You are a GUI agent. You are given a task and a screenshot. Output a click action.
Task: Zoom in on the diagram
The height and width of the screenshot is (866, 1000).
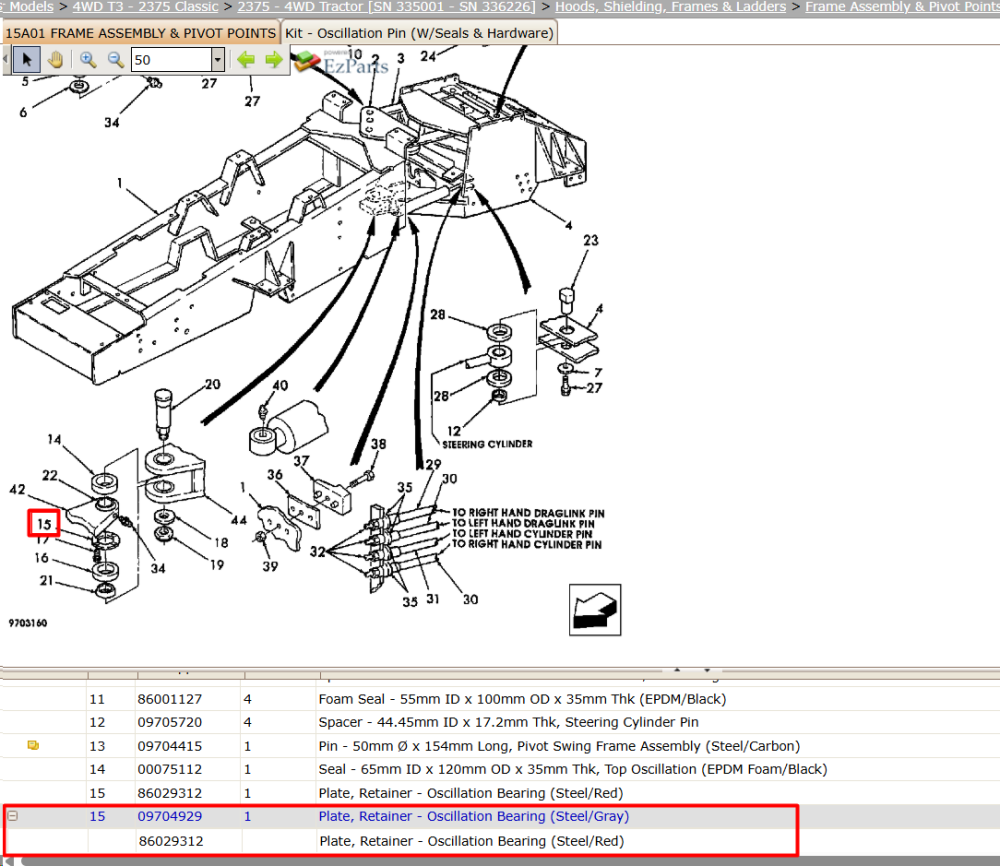(x=88, y=60)
